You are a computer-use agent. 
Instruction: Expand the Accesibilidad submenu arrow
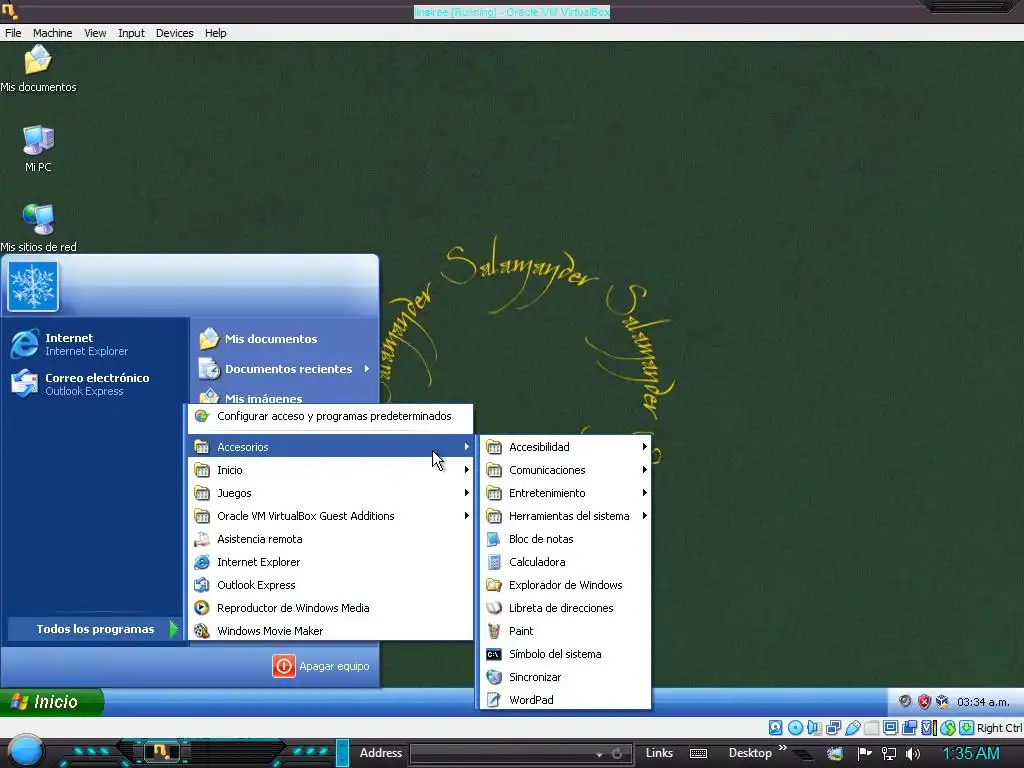645,447
